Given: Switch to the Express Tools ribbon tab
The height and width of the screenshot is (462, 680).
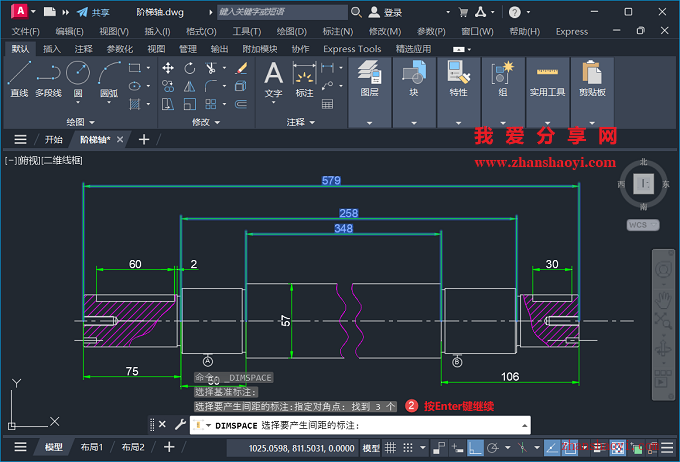Looking at the screenshot, I should point(352,49).
